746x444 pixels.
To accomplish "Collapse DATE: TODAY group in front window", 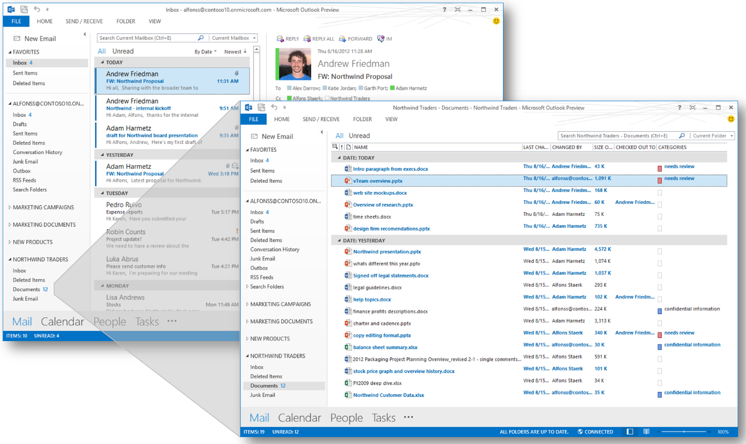I will [x=339, y=158].
